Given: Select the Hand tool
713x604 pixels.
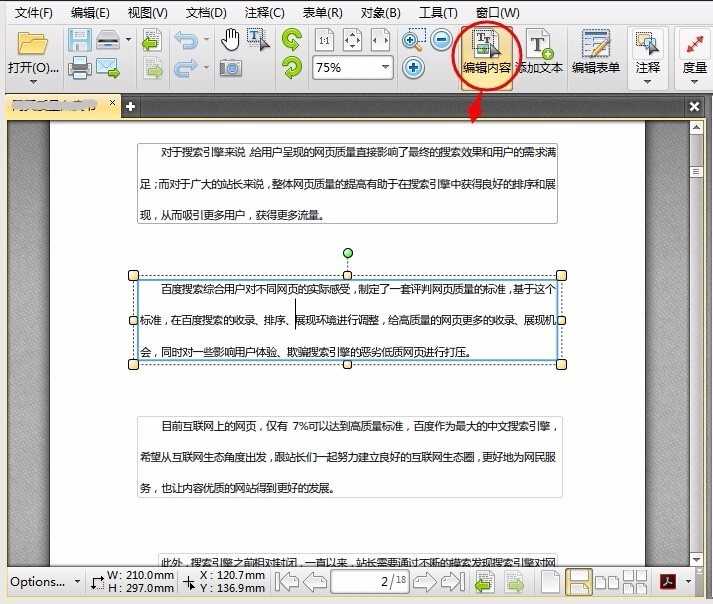Looking at the screenshot, I should tap(230, 40).
